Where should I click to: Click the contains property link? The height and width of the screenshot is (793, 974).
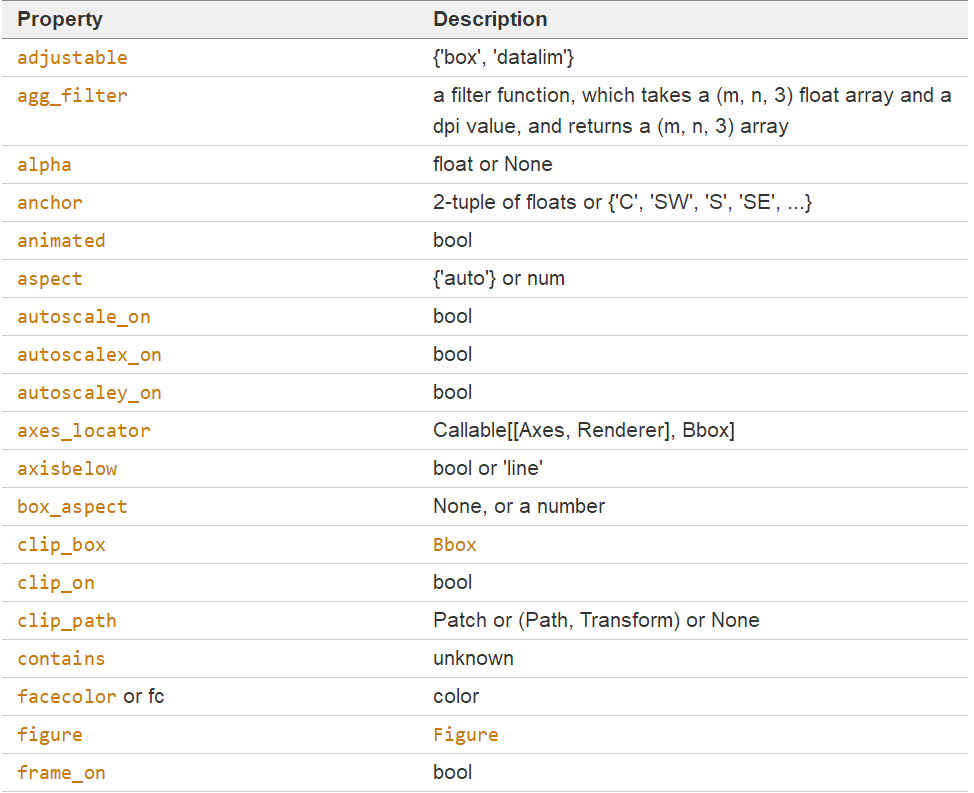[x=61, y=659]
